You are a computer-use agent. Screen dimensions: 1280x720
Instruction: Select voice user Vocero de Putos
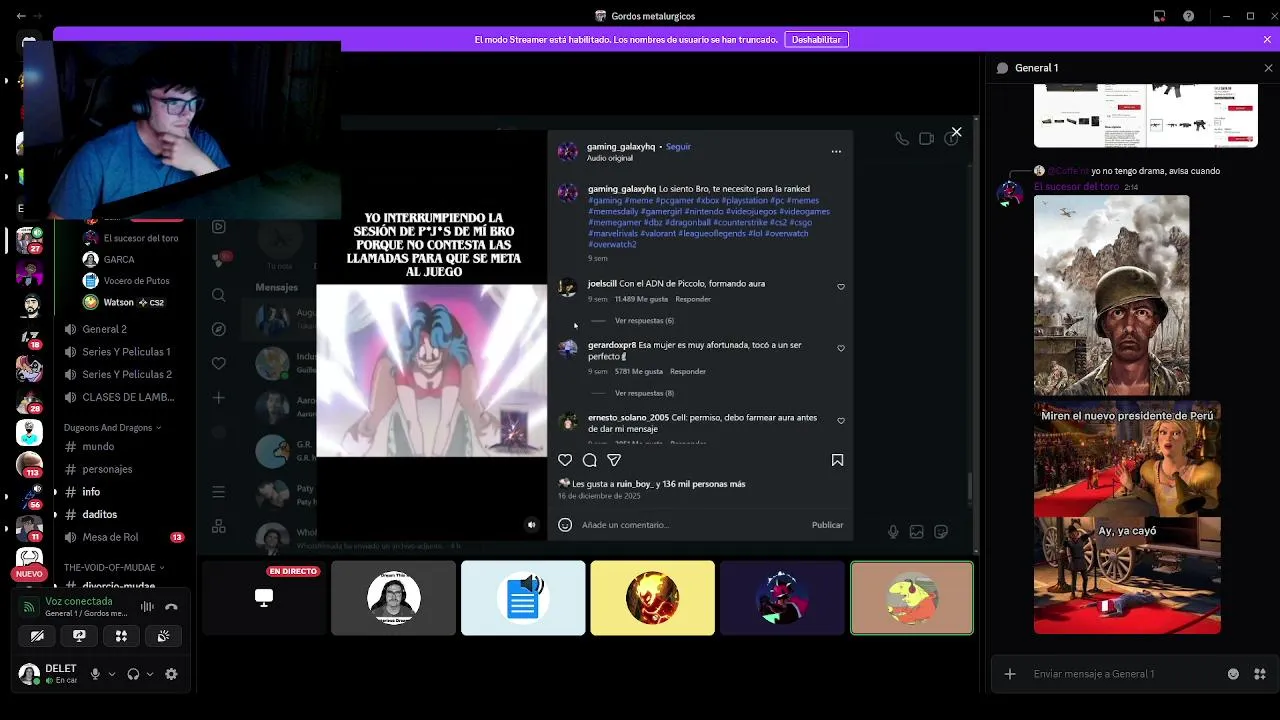[136, 281]
